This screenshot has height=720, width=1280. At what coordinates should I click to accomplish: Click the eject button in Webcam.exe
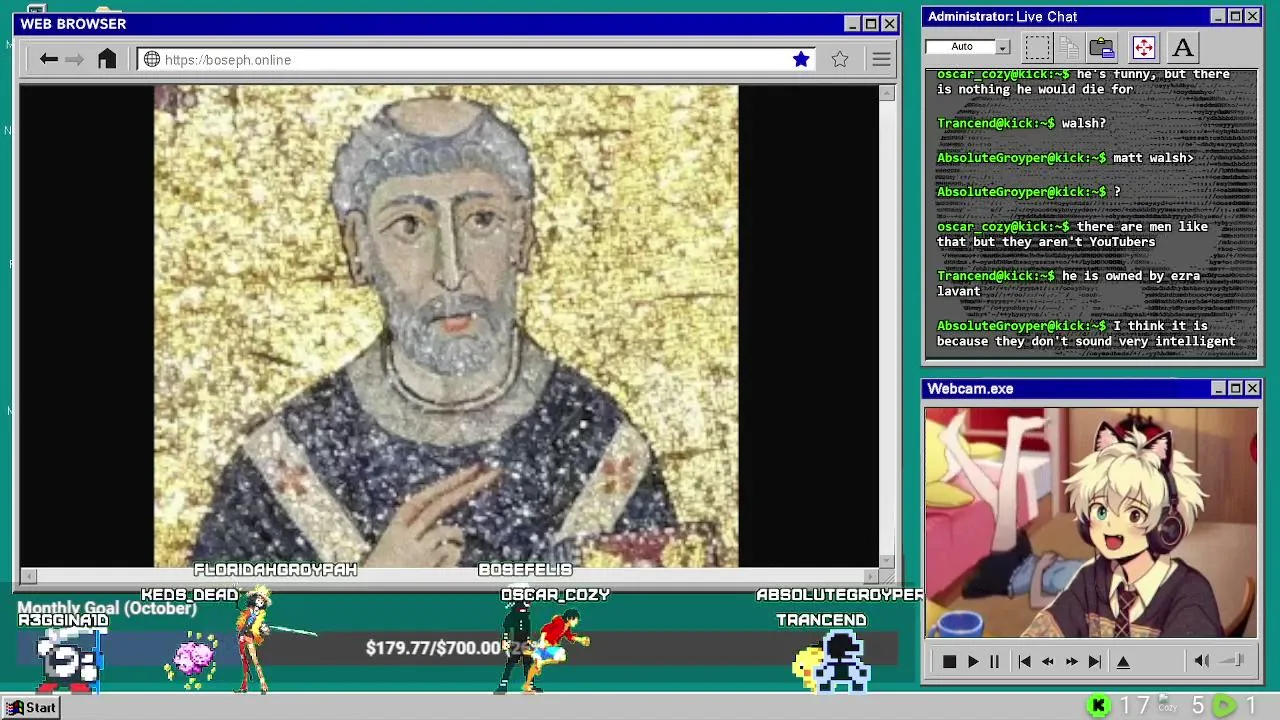1123,661
